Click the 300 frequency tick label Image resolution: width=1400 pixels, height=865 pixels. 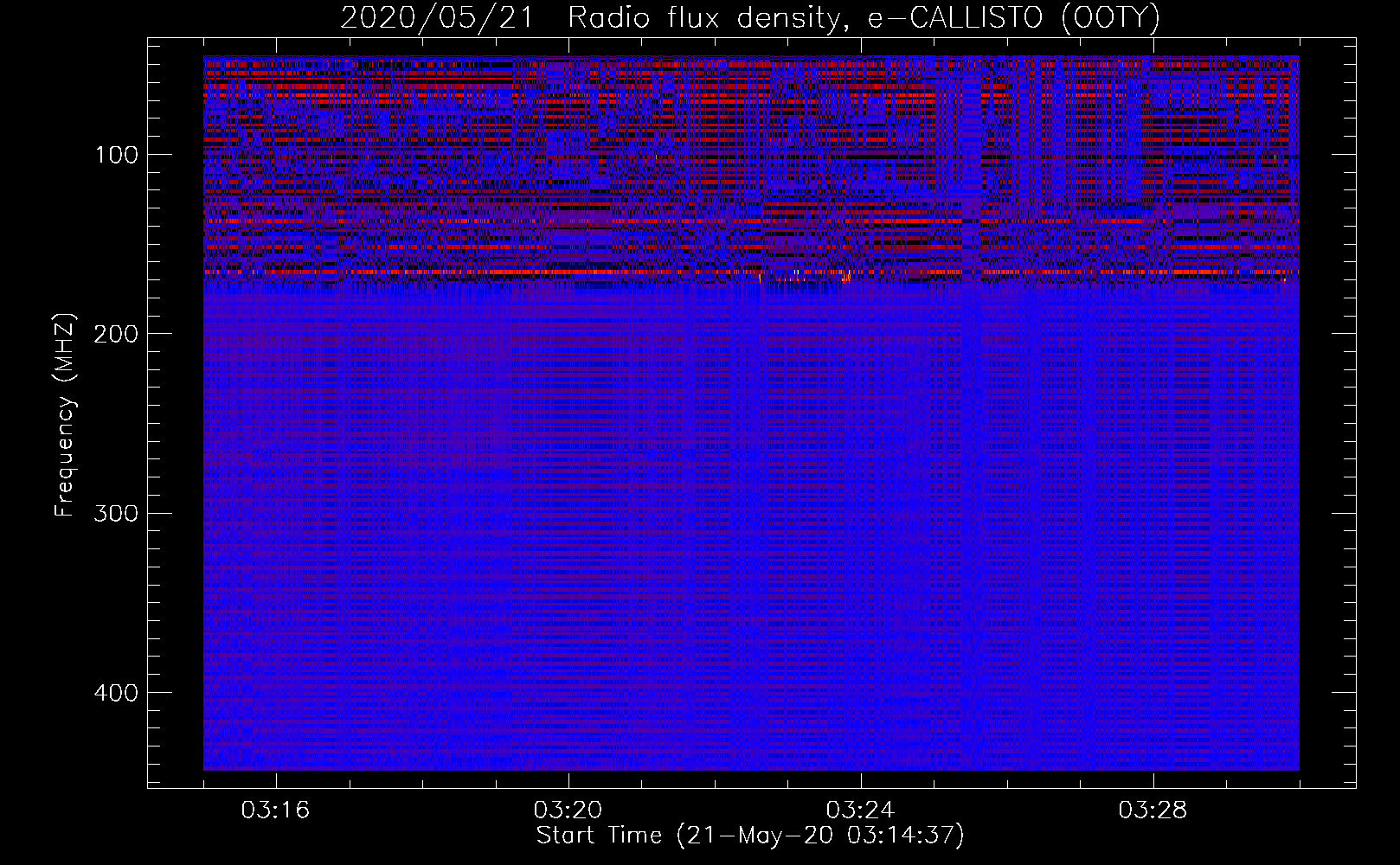click(x=117, y=513)
